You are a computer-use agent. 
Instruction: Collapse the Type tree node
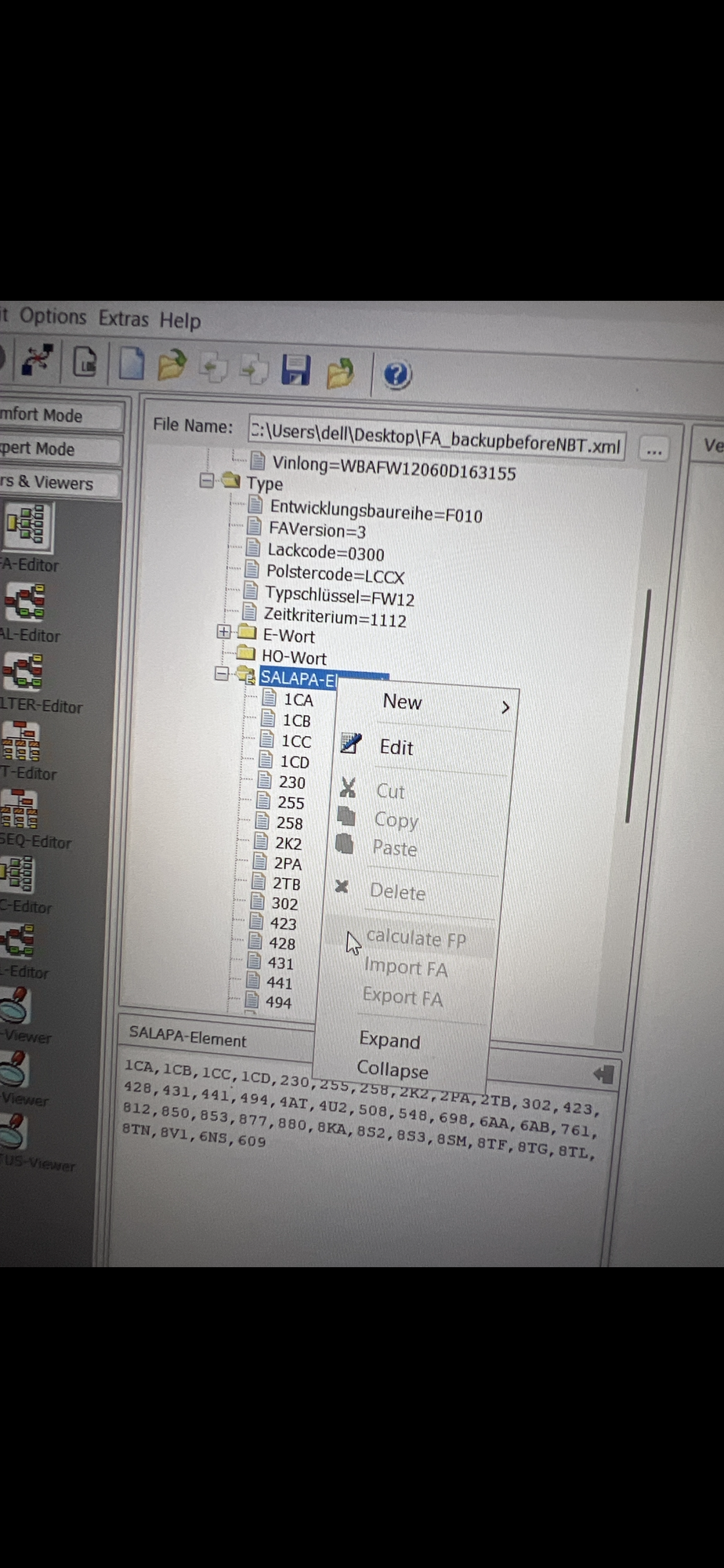click(x=206, y=480)
